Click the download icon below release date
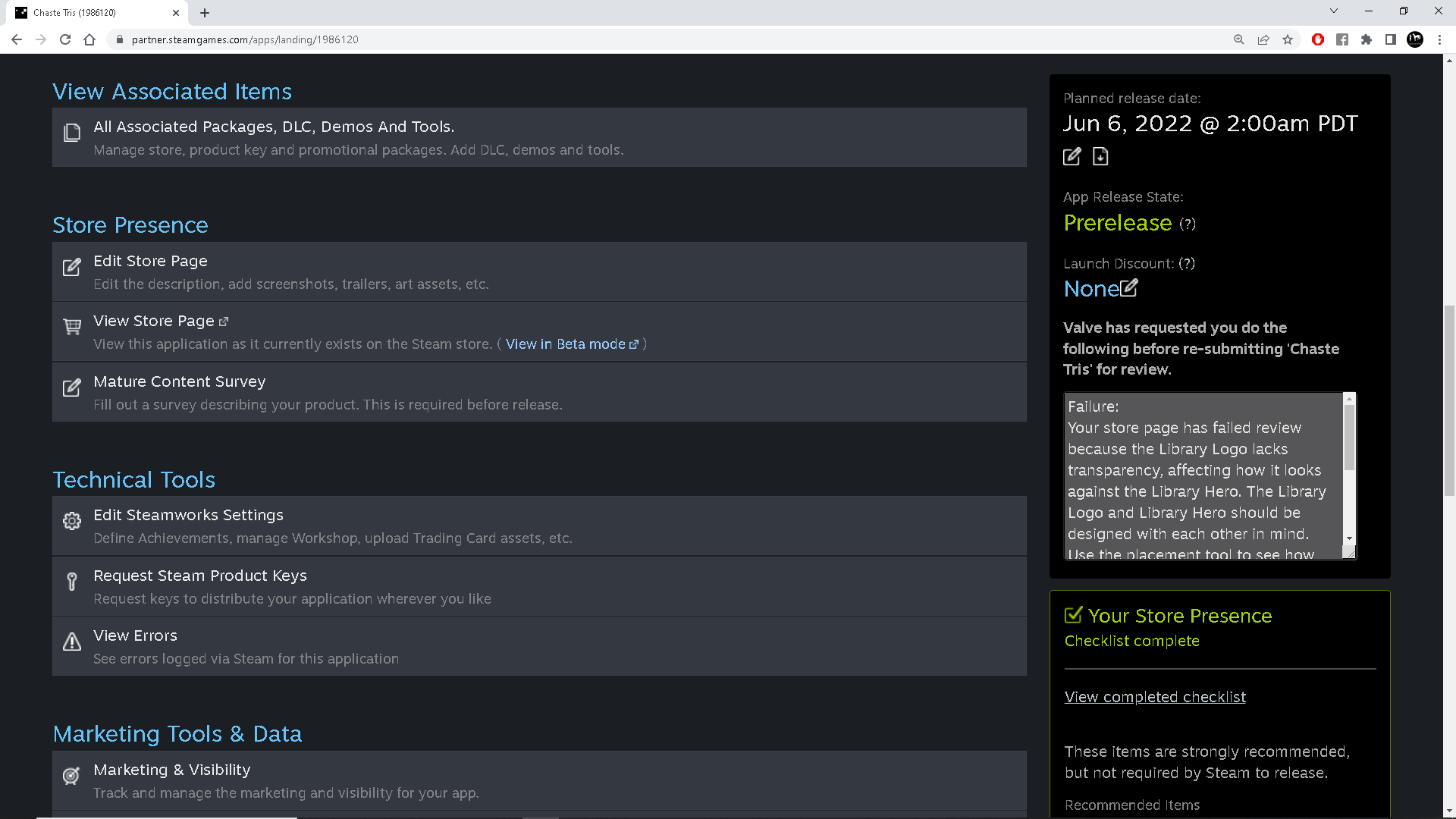Viewport: 1456px width, 819px height. [x=1100, y=157]
